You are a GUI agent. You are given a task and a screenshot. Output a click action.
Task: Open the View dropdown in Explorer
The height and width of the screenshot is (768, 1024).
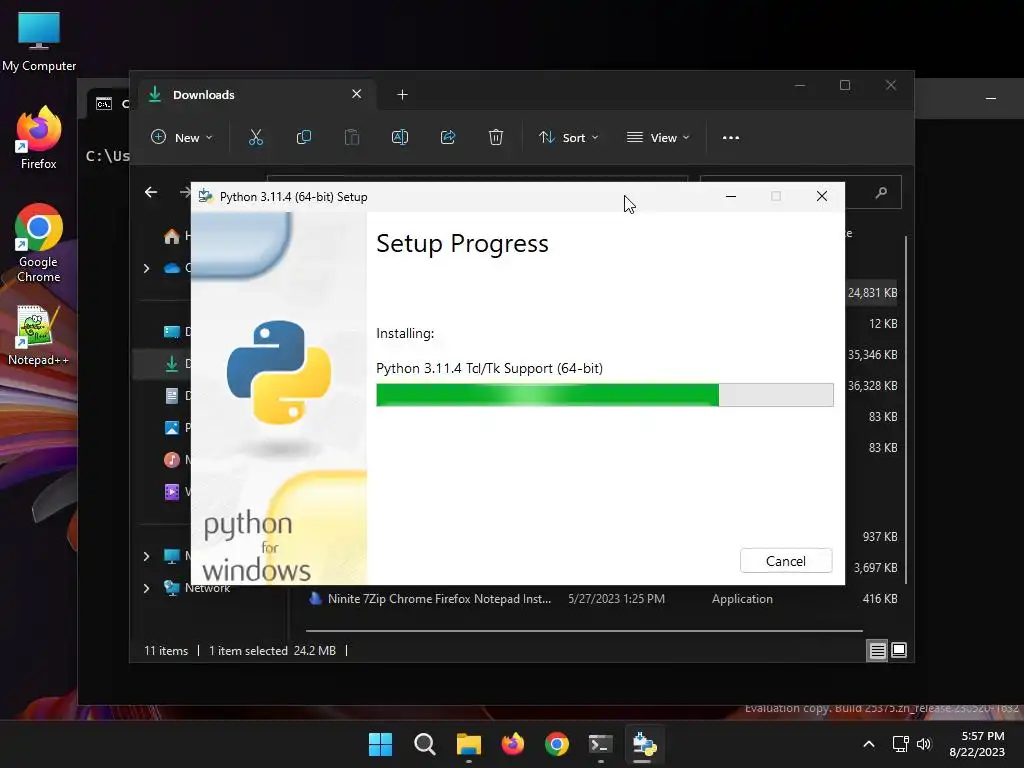658,138
